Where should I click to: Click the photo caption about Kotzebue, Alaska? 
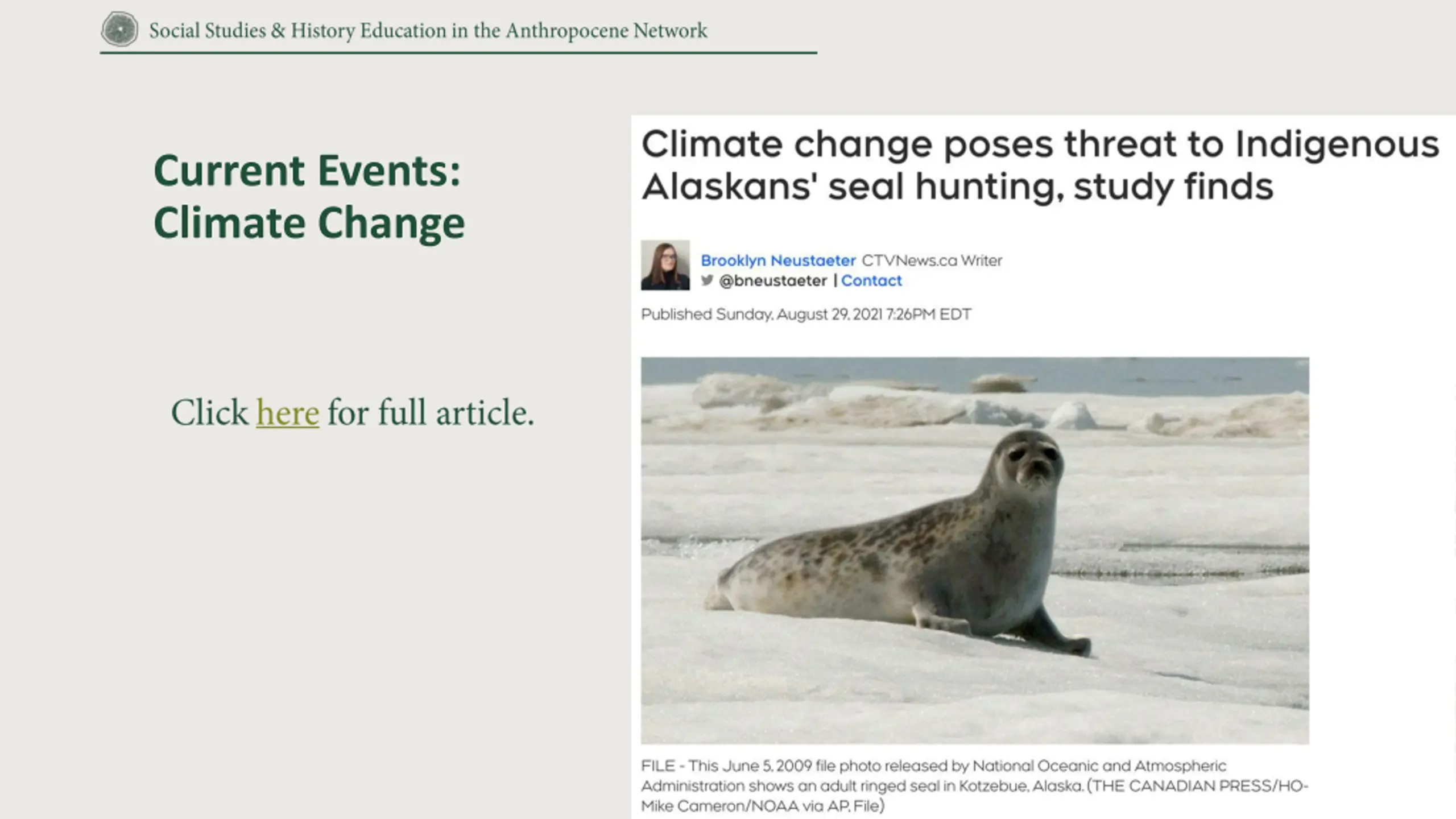pos(975,785)
